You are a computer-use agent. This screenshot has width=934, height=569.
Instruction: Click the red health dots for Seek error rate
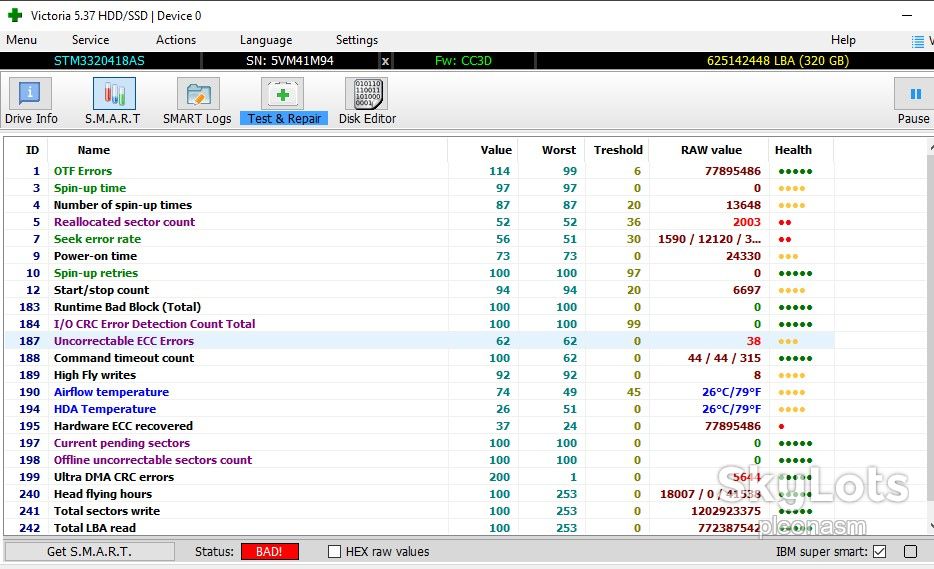(784, 240)
